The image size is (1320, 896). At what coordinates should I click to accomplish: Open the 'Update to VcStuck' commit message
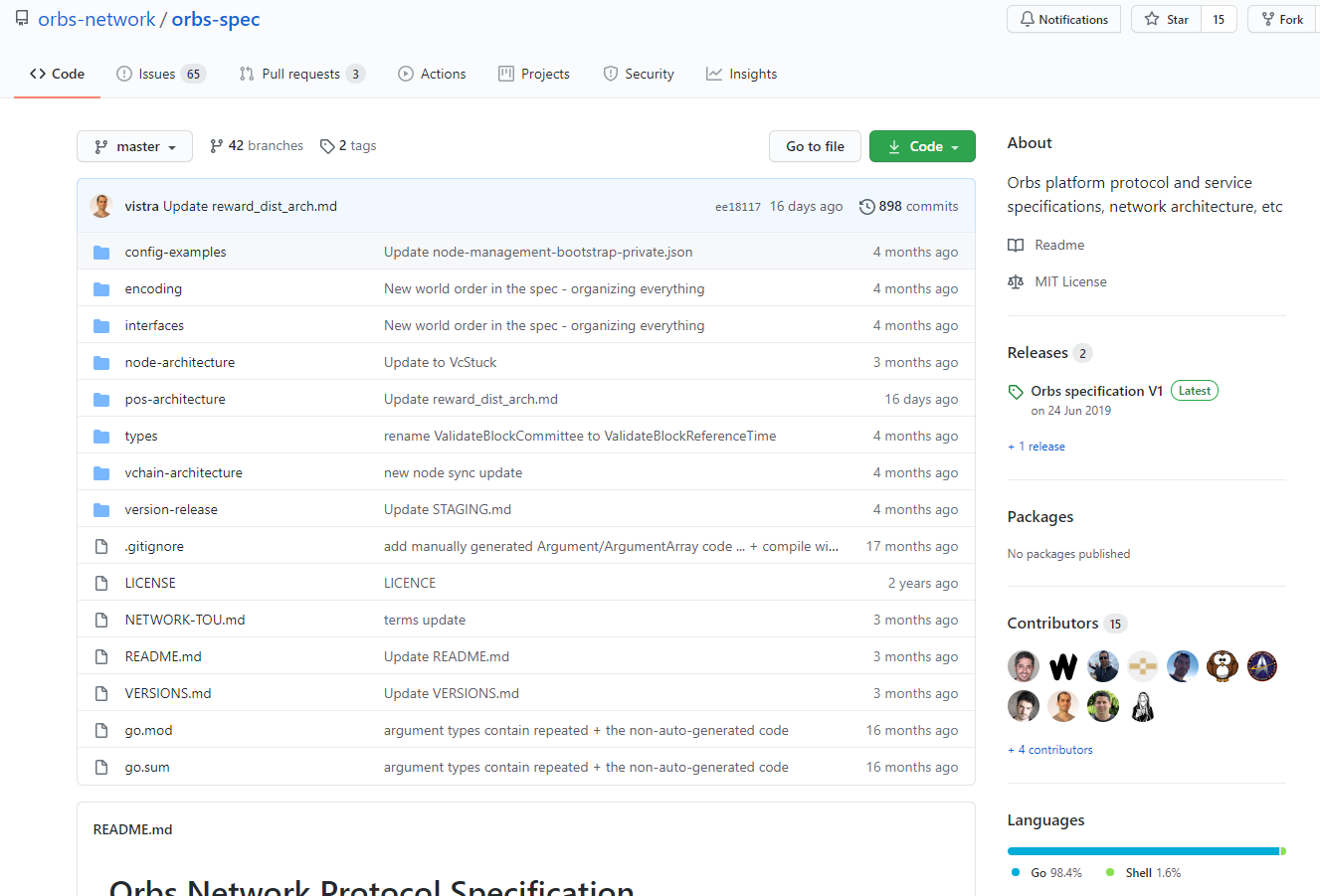click(441, 363)
